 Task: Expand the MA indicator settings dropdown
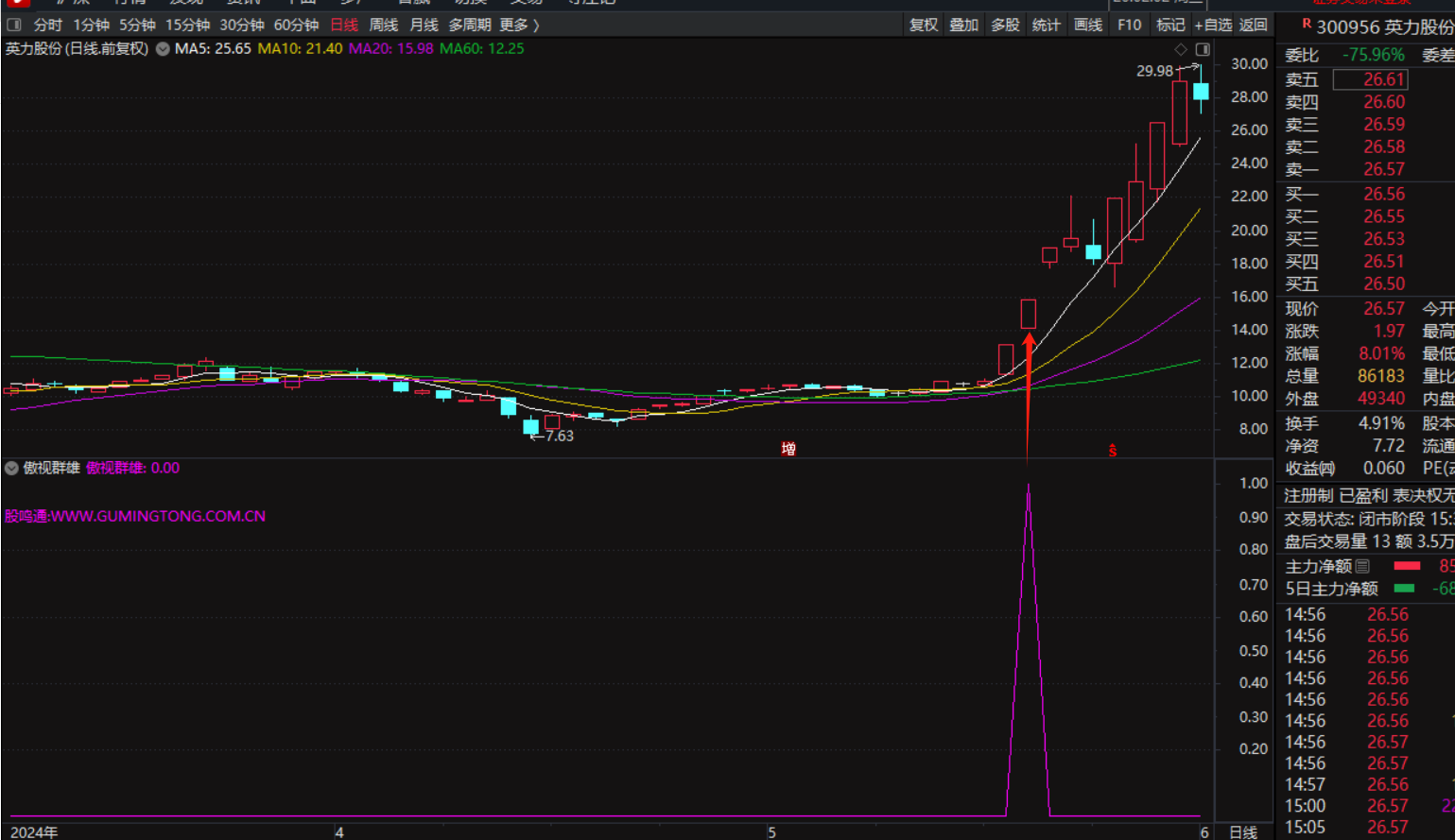coord(163,48)
